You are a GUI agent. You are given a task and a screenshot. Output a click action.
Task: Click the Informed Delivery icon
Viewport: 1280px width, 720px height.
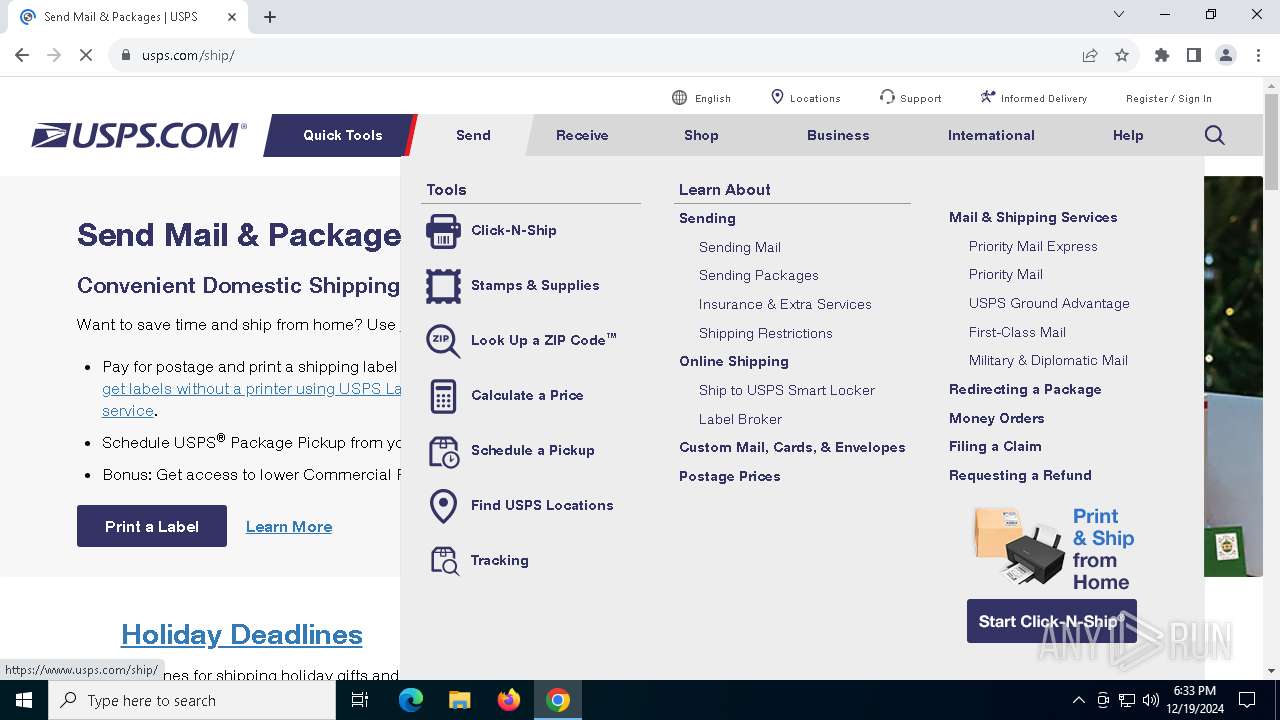[988, 97]
